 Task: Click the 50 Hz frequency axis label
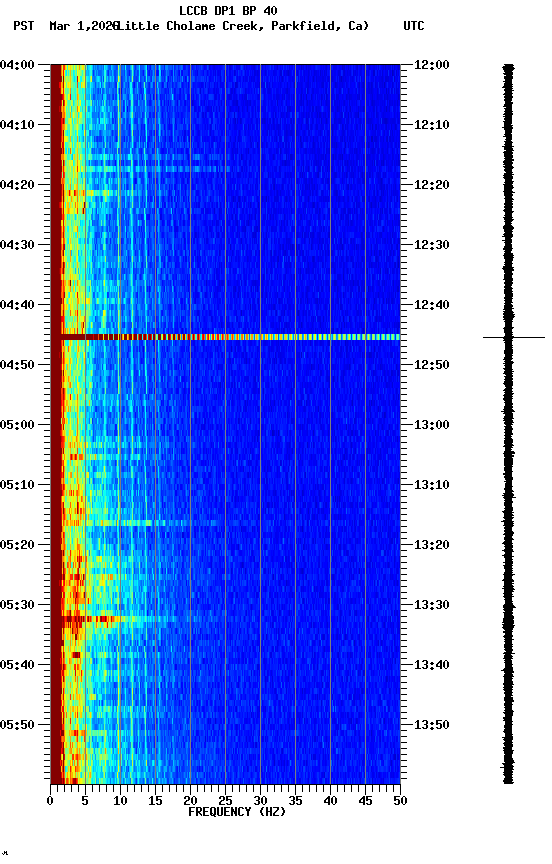[401, 801]
